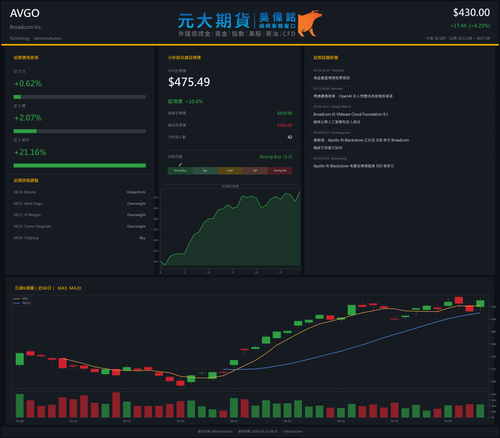Click the orange bull logo icon

[x=310, y=23]
